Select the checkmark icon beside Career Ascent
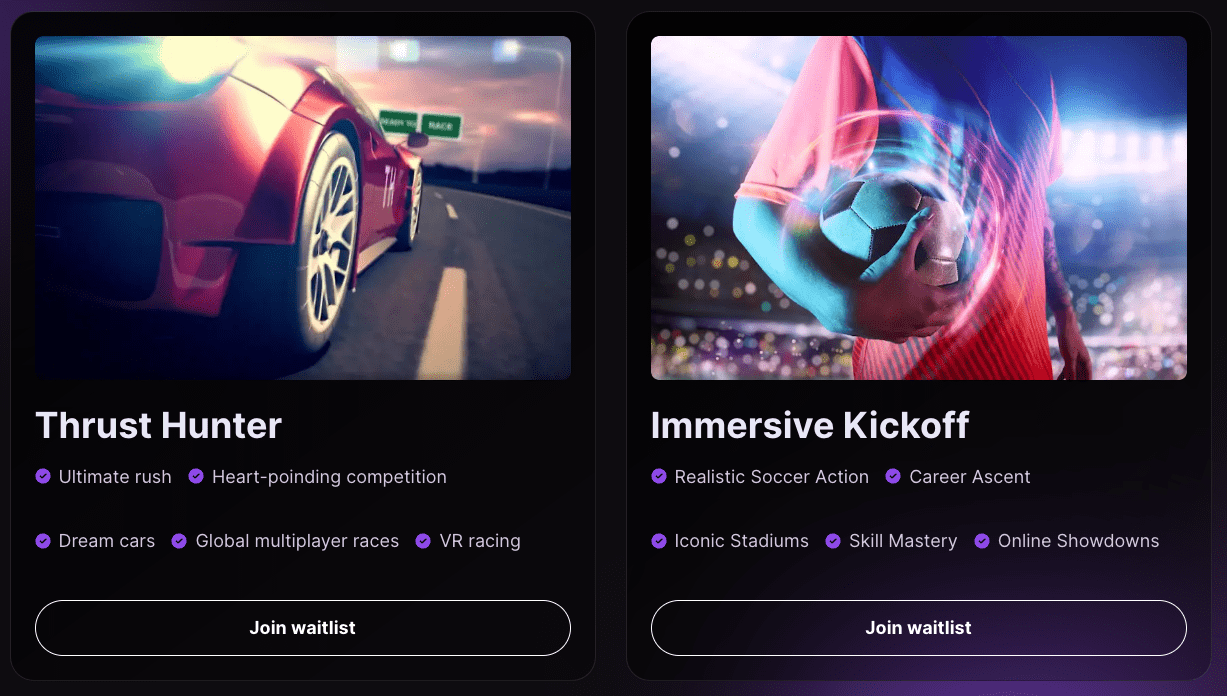This screenshot has height=696, width=1227. coord(893,477)
